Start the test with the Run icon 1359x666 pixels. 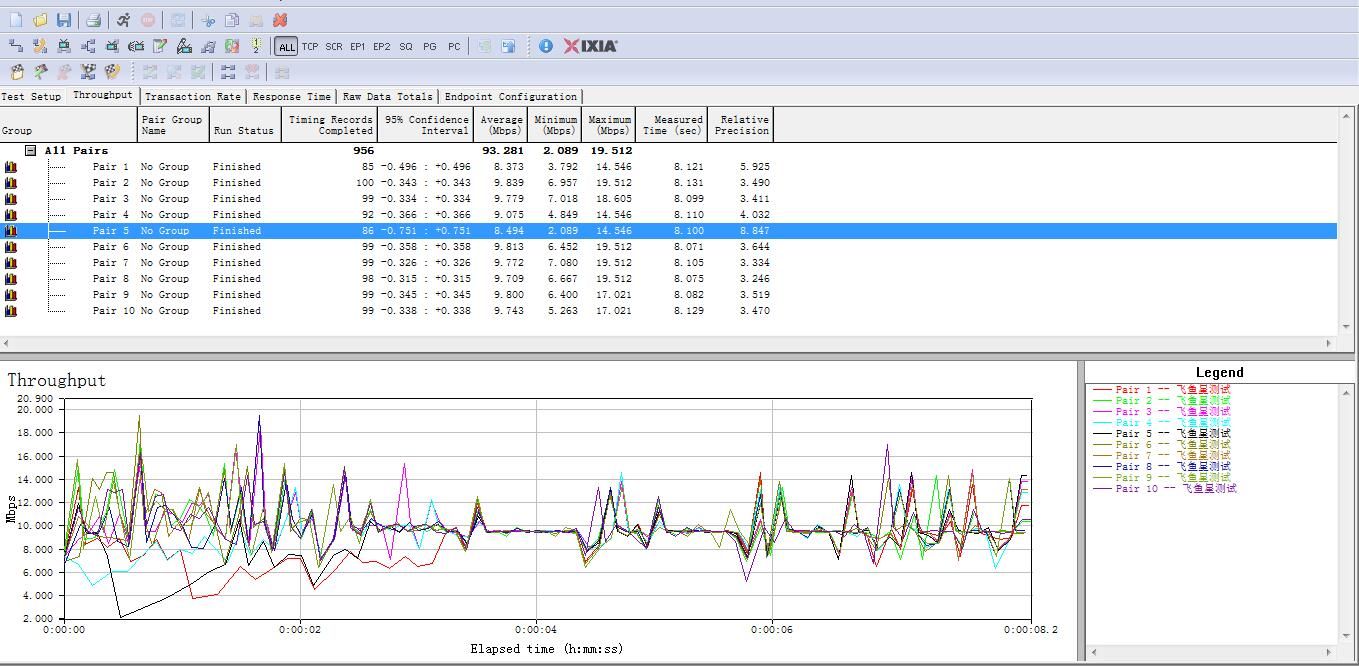(123, 20)
